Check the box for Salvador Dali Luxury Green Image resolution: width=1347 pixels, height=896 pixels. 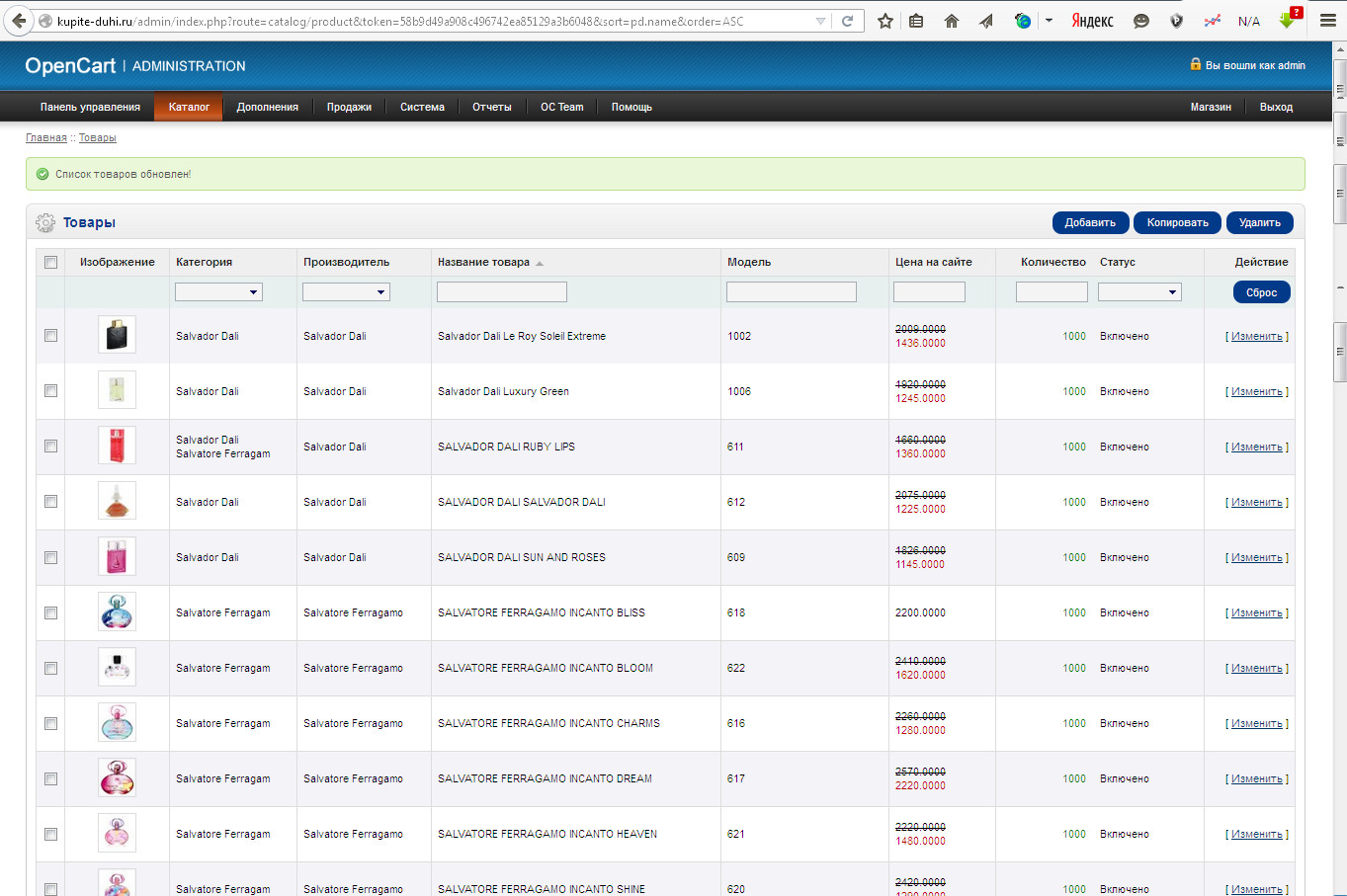50,391
